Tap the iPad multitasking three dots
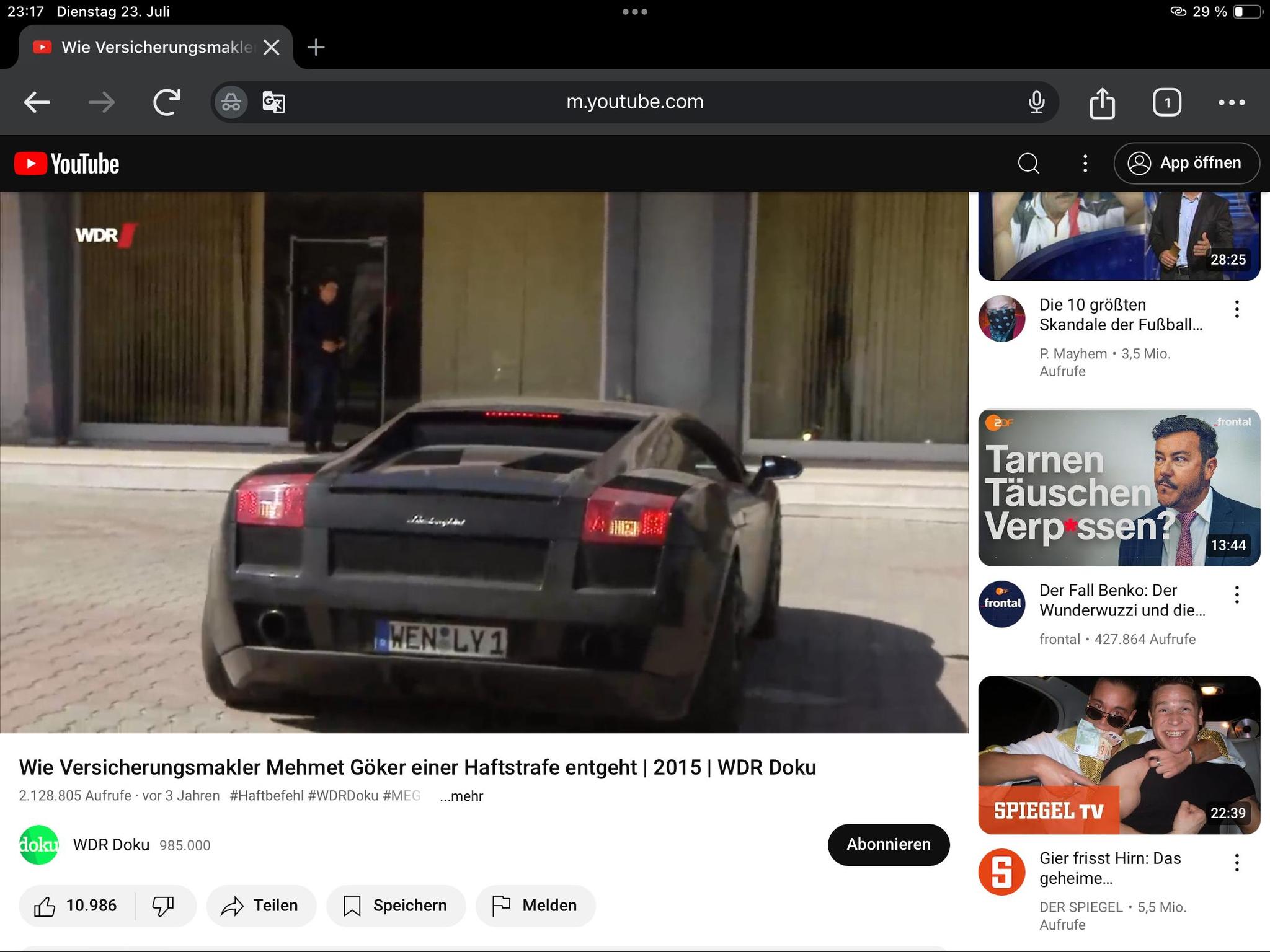This screenshot has height=952, width=1270. click(x=635, y=12)
